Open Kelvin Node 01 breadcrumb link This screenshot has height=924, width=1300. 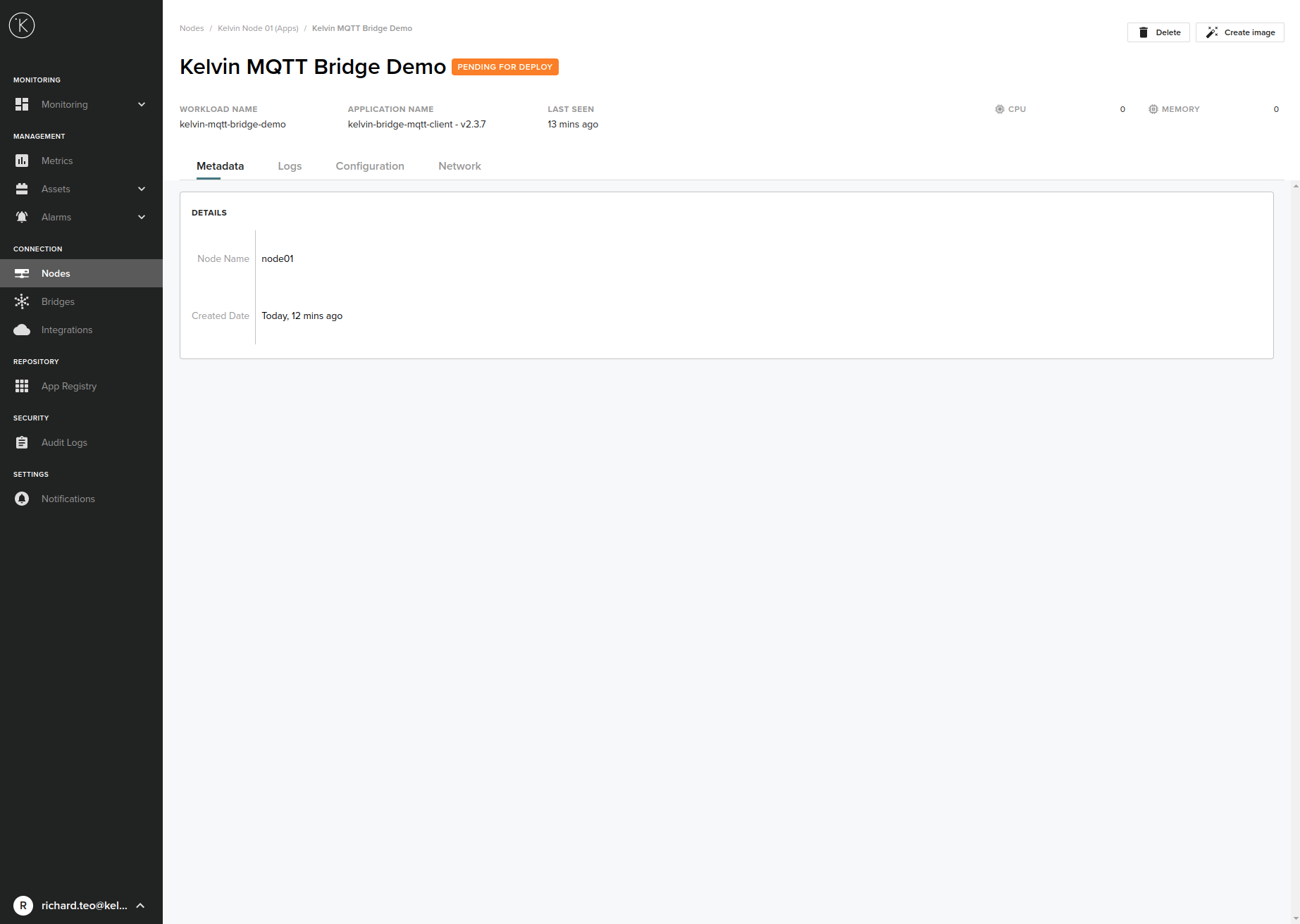(258, 28)
